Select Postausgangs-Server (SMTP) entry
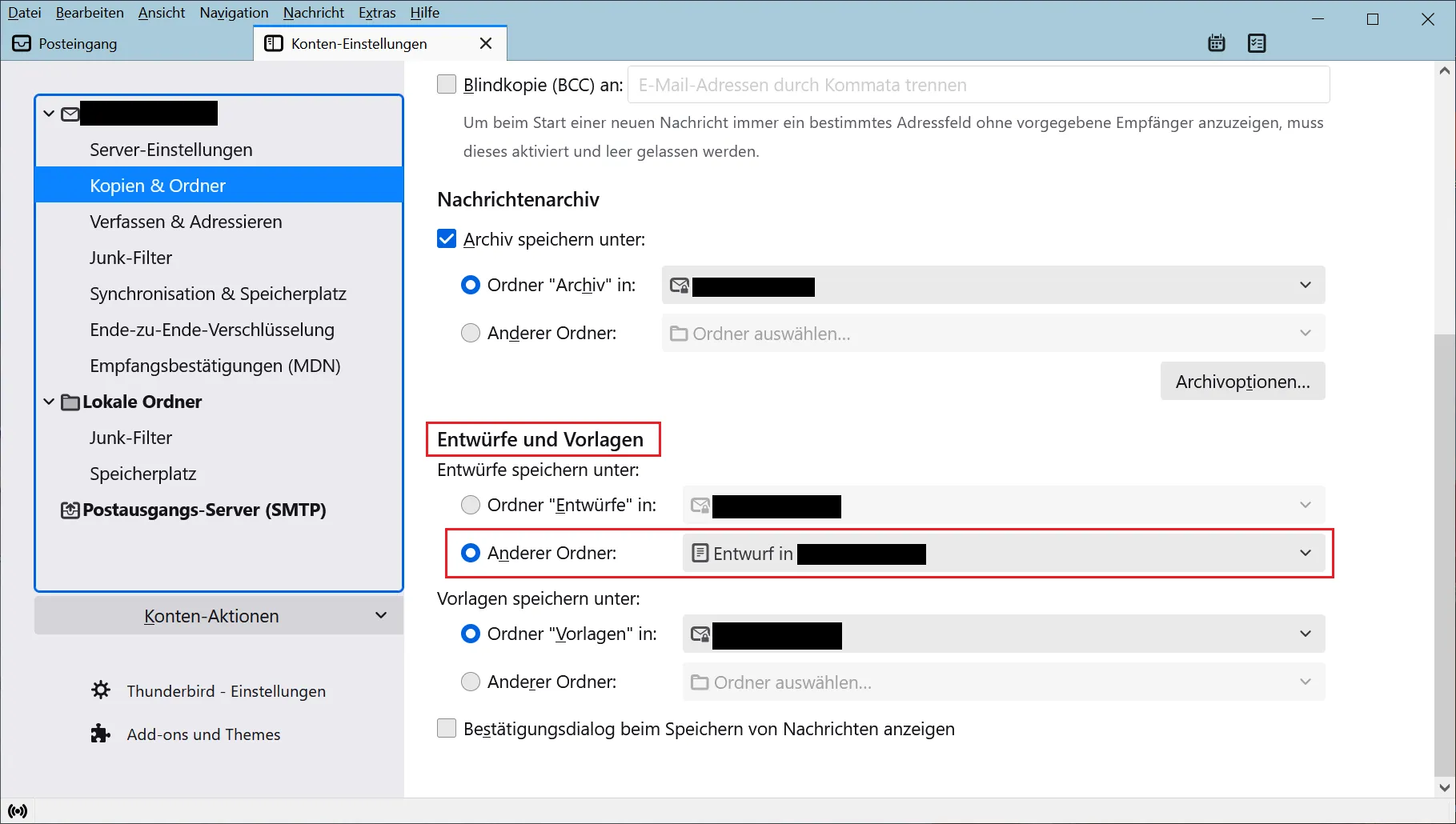Viewport: 1456px width, 824px height. (x=219, y=510)
